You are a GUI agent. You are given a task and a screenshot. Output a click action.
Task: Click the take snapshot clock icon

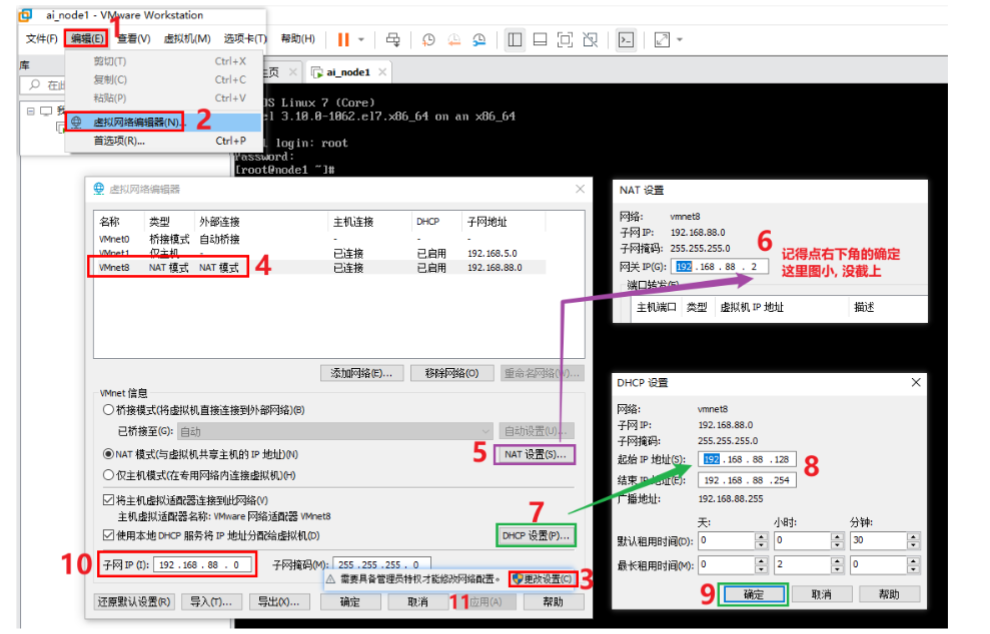coord(429,40)
